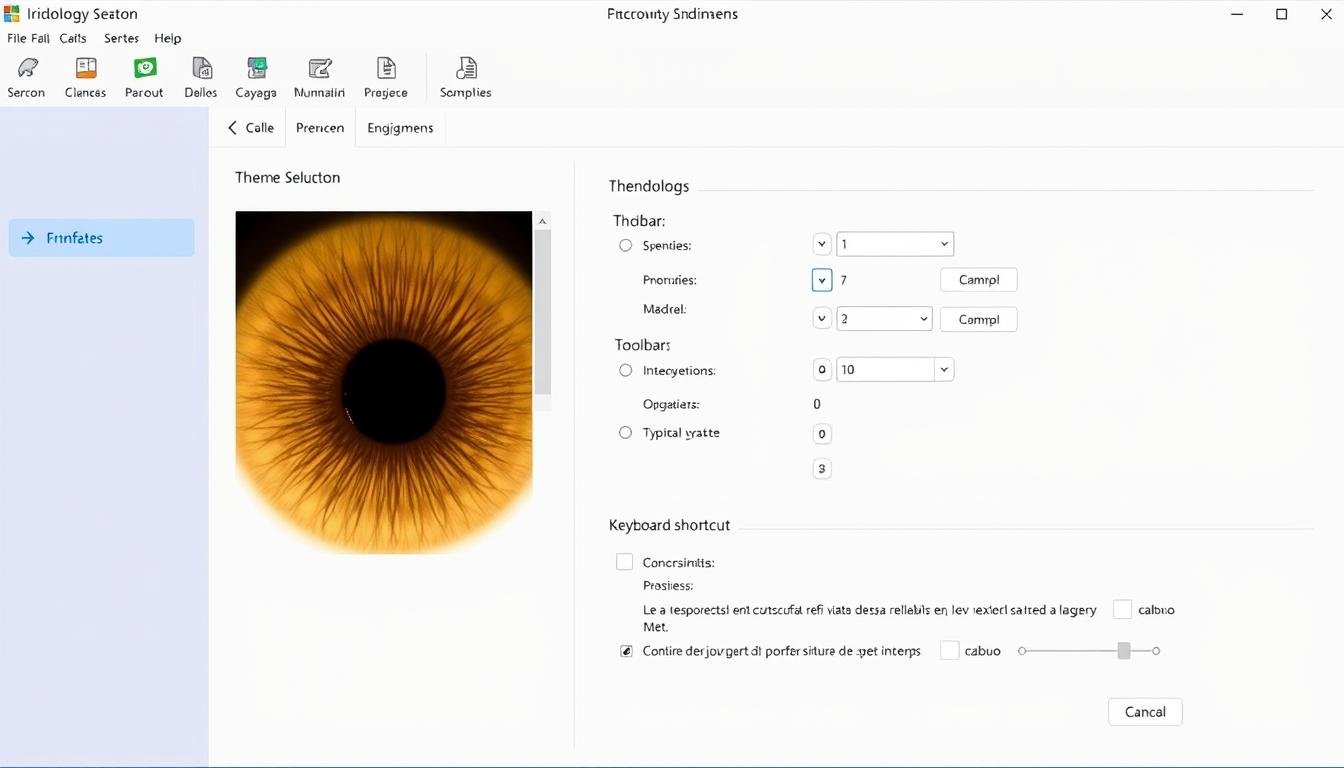Select the green Parout icon
The width and height of the screenshot is (1344, 768).
pyautogui.click(x=145, y=69)
